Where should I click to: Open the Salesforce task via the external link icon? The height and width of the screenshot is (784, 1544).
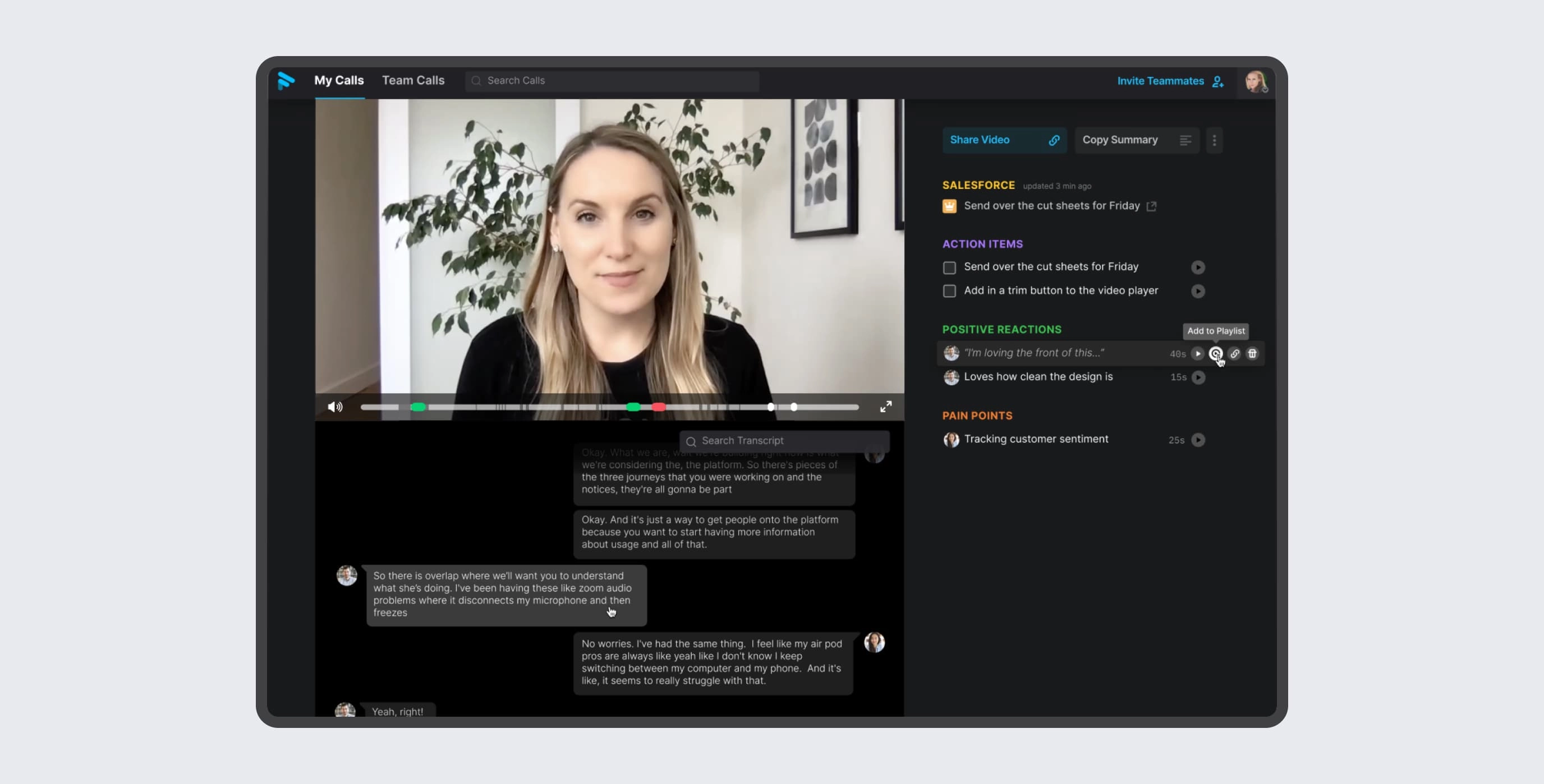pos(1152,206)
